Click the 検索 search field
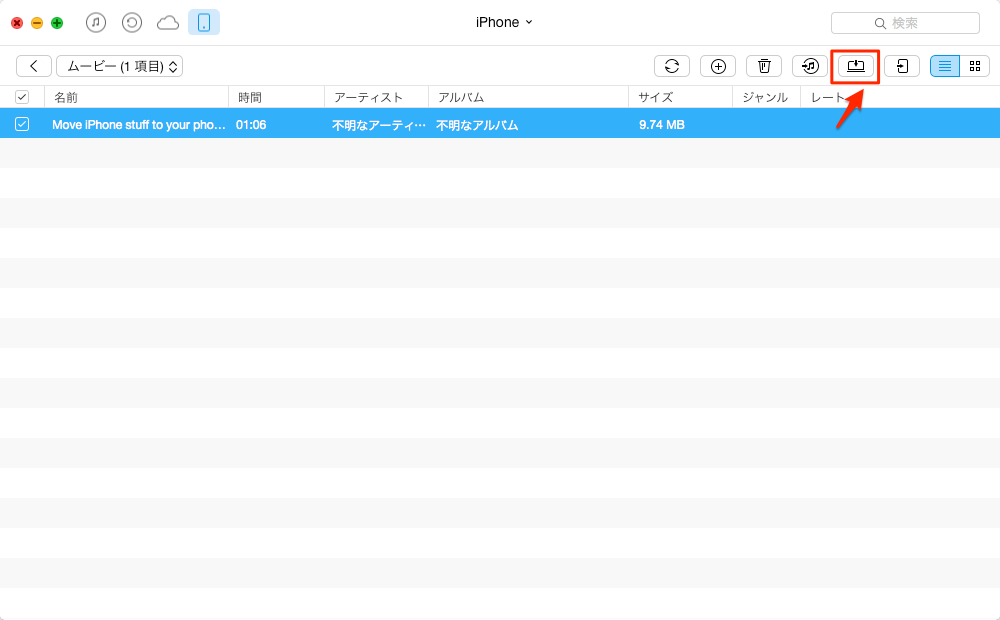The image size is (1000, 620). pyautogui.click(x=905, y=23)
